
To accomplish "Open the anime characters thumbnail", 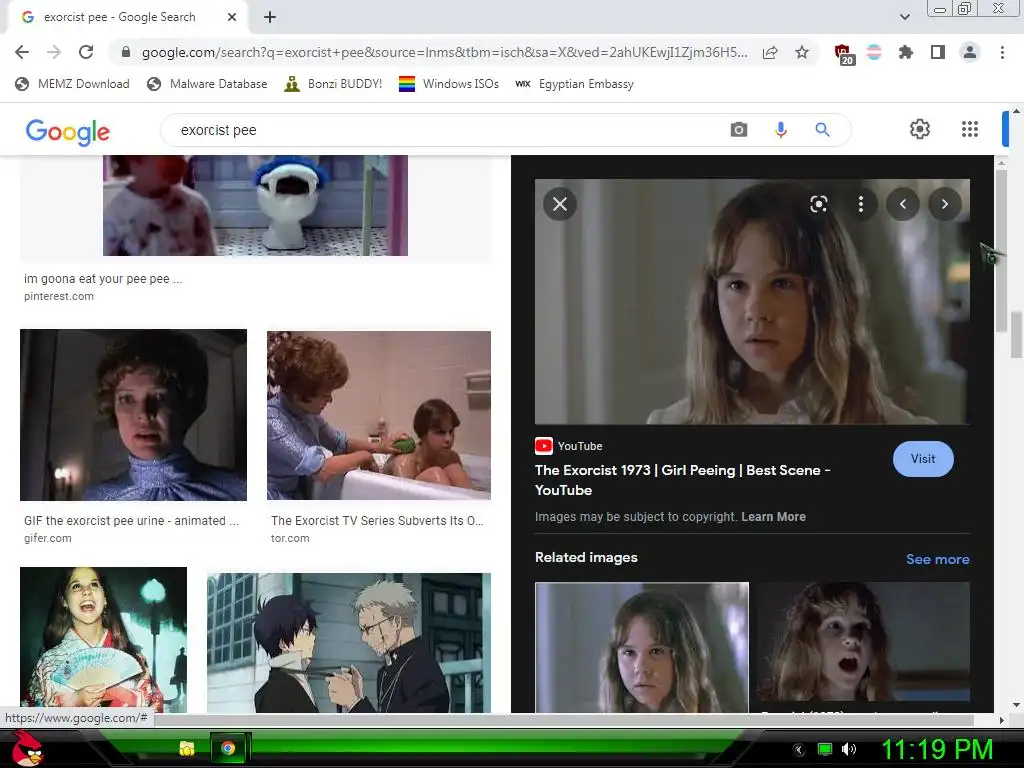I will [x=349, y=643].
